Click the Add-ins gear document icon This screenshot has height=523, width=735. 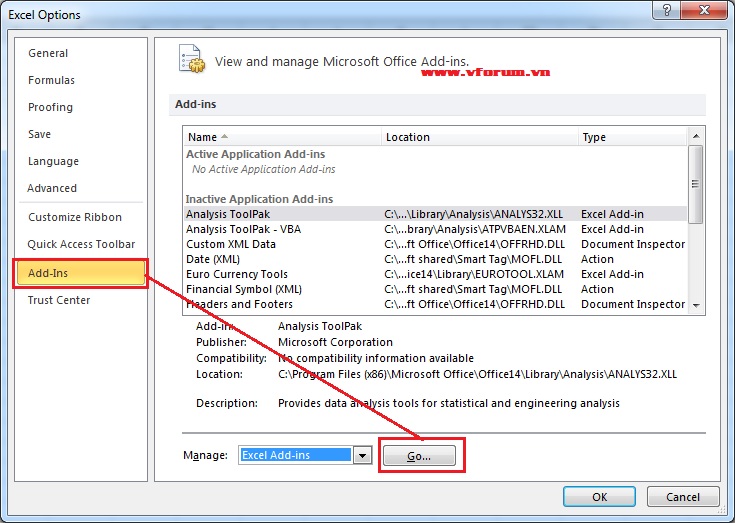tap(192, 59)
